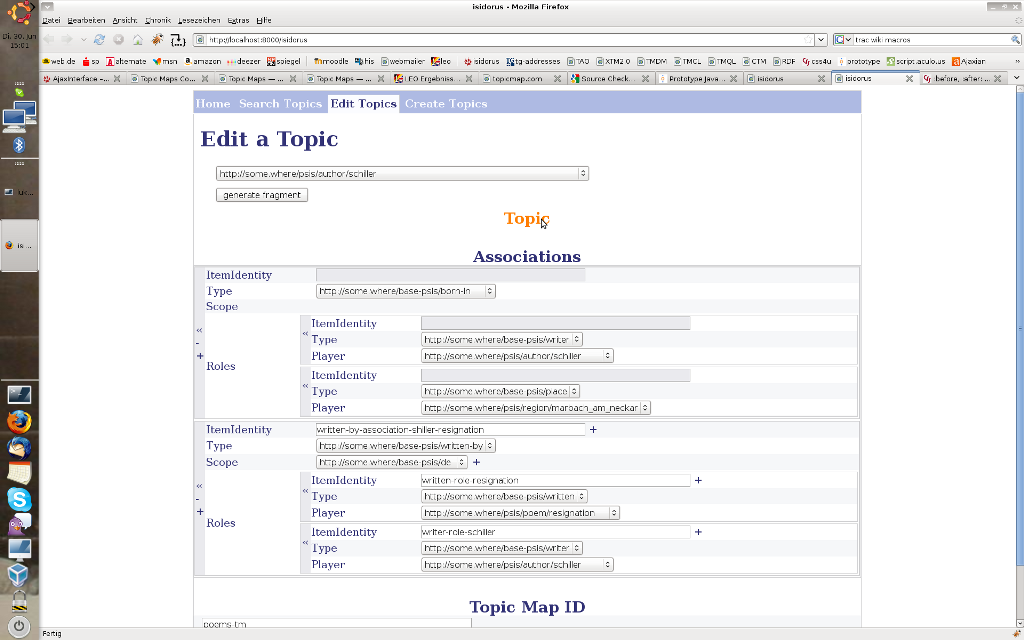
Task: Open the Lesezeichen menu
Action: tap(199, 20)
